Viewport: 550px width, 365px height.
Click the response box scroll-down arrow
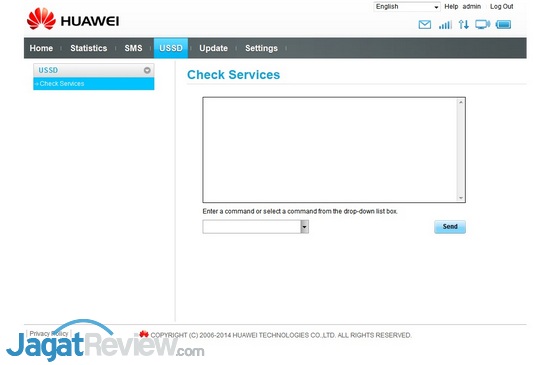pos(461,198)
